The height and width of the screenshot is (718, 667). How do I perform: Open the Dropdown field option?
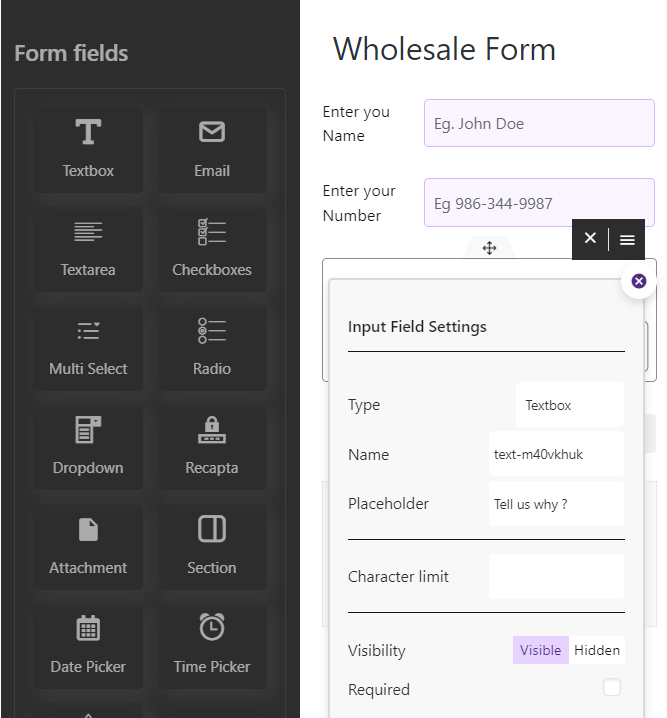pos(88,446)
